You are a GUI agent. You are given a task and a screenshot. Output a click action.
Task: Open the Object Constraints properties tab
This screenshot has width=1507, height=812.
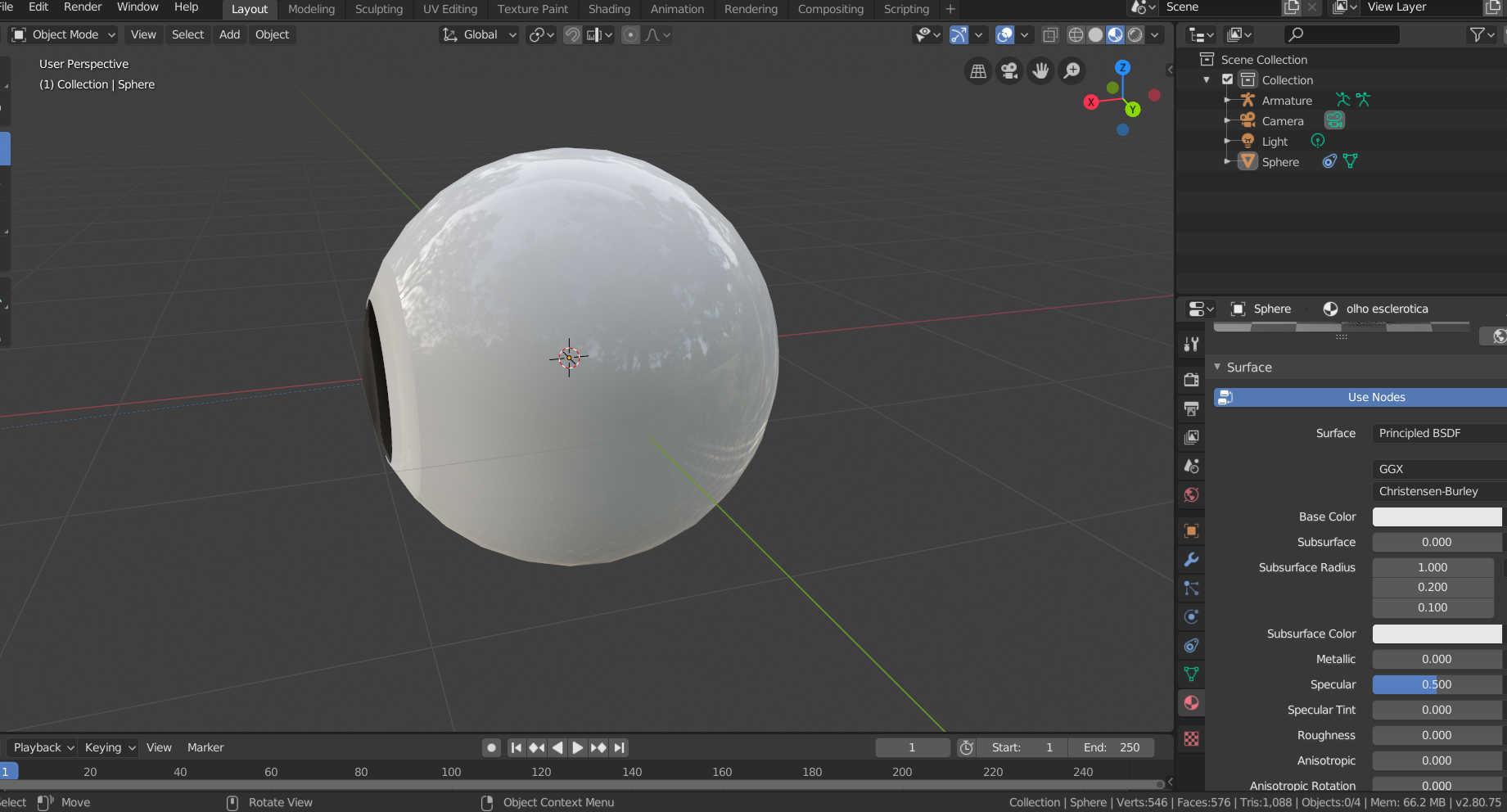click(1191, 645)
